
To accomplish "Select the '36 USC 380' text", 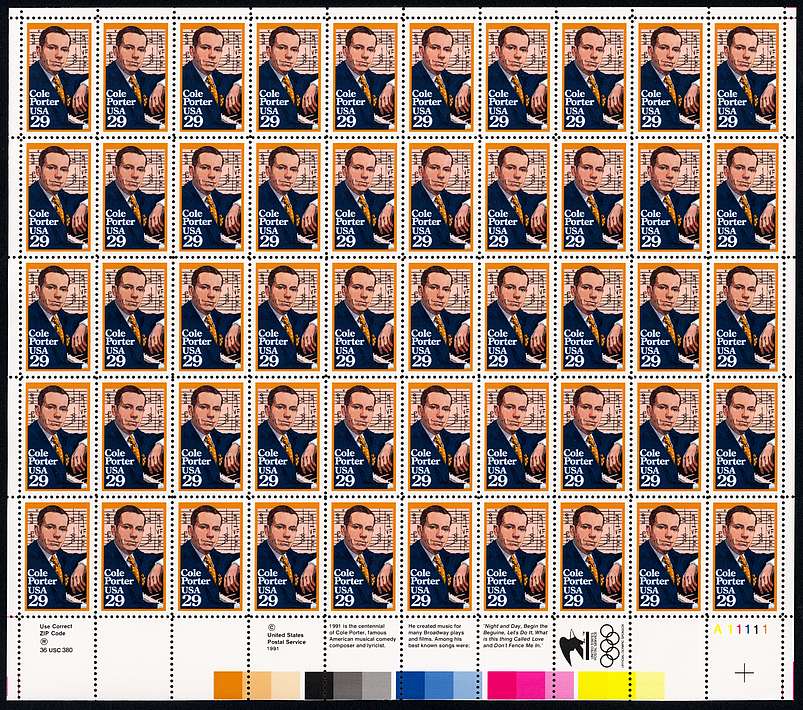I will 56,650.
